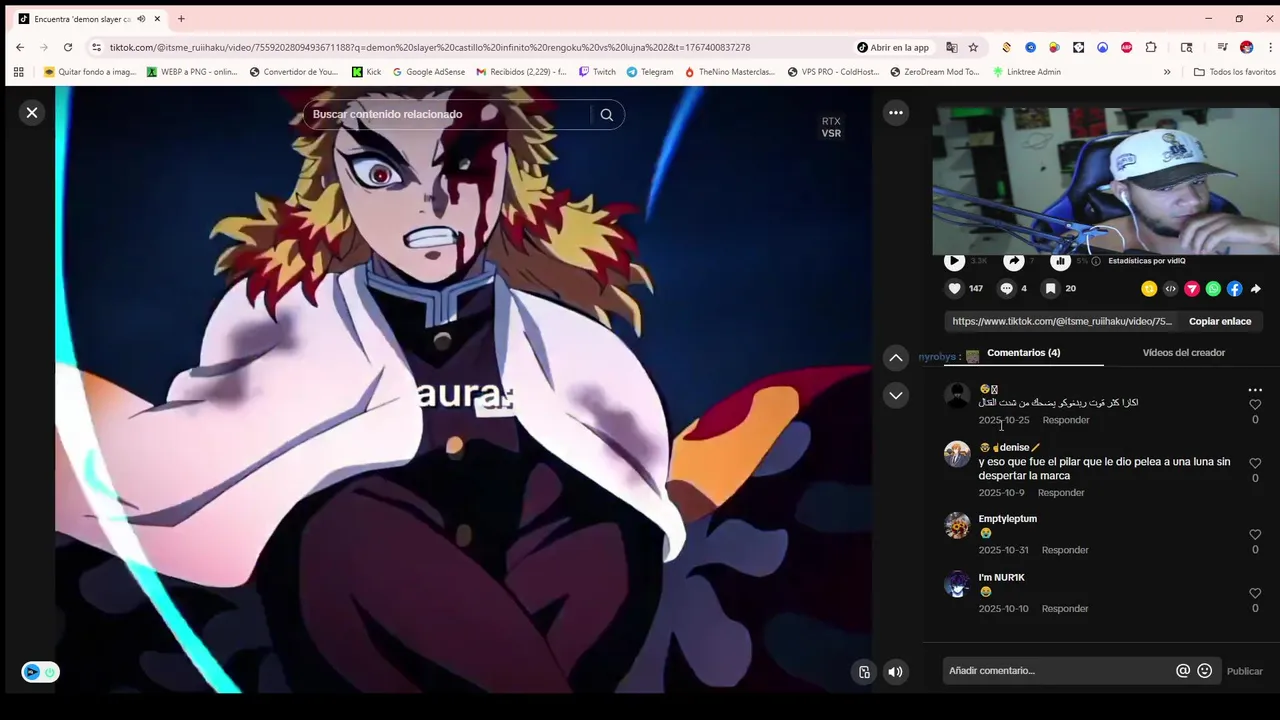This screenshot has height=720, width=1280.
Task: Click the Publicar button
Action: tap(1245, 671)
